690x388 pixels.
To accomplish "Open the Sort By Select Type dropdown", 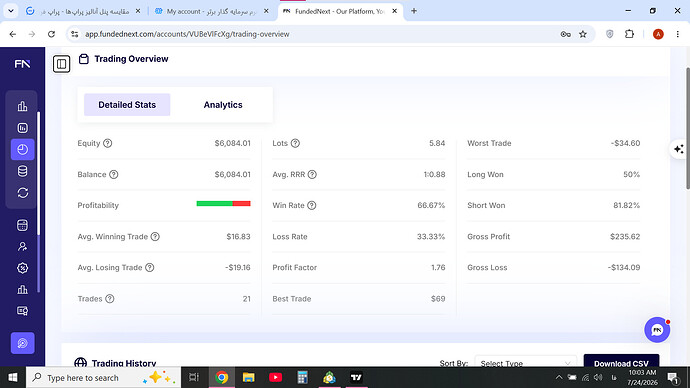I will [525, 362].
